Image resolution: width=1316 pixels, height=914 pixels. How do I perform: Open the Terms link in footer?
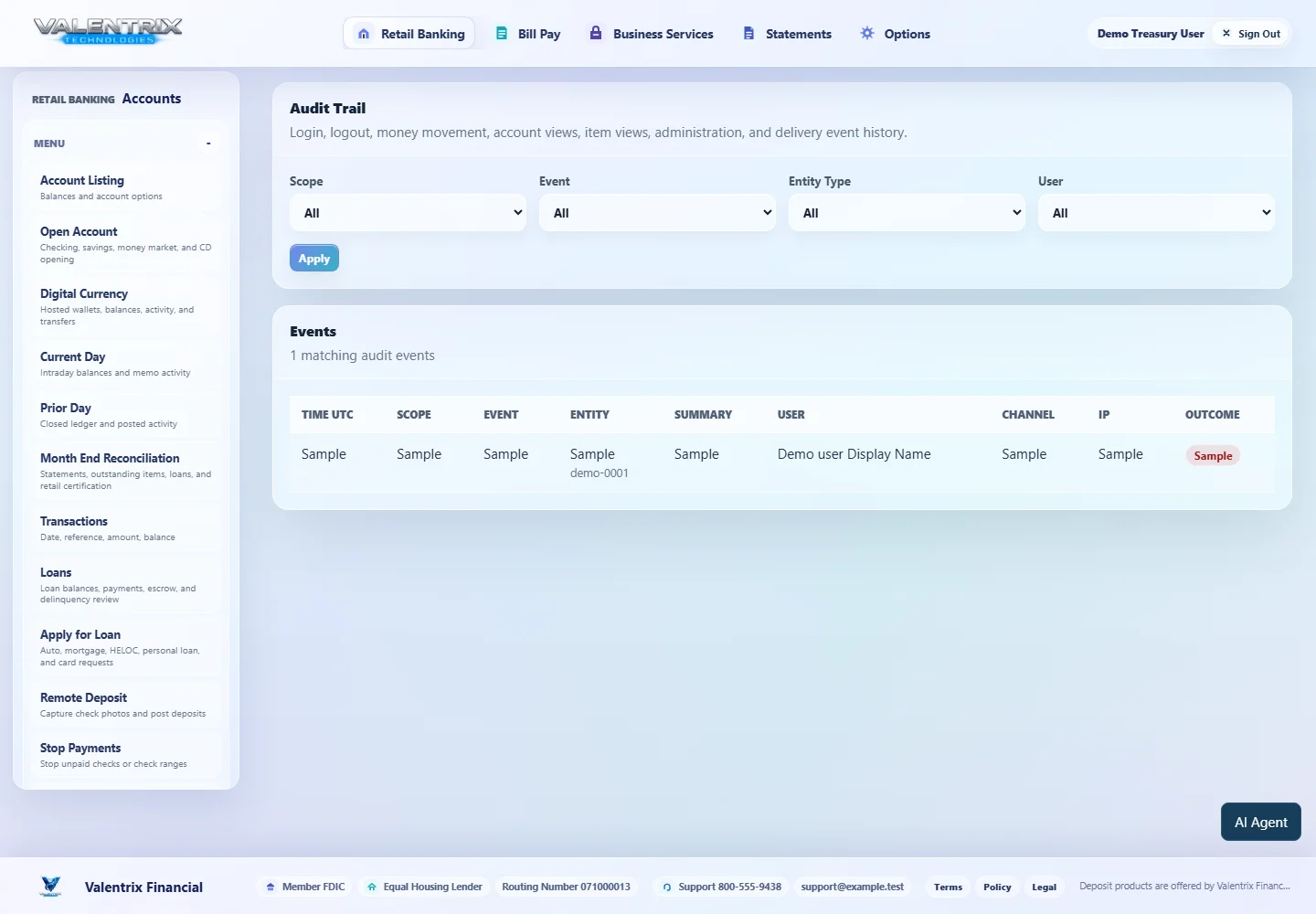(948, 887)
